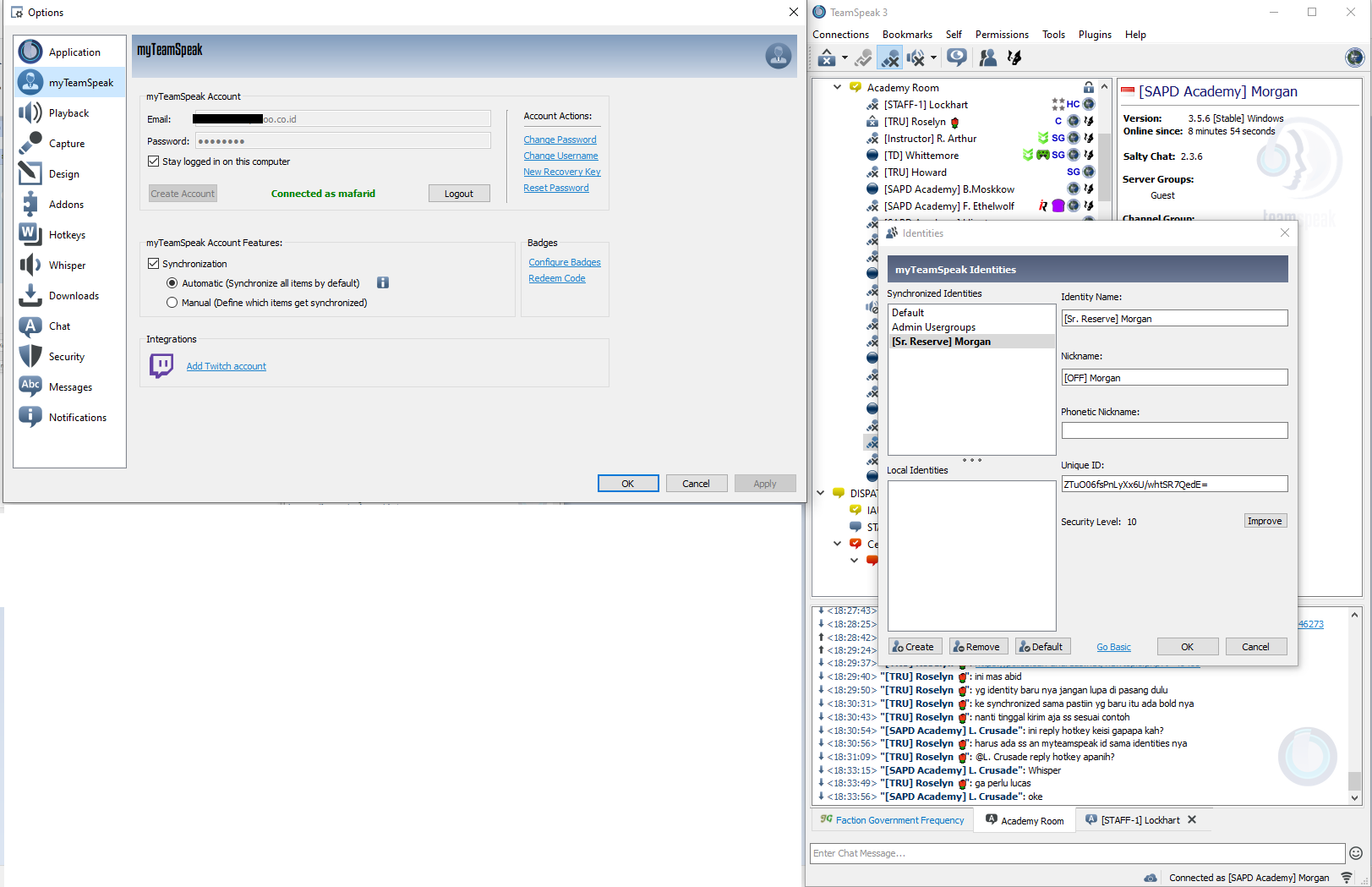Open the speaker mute dropdown arrow
This screenshot has width=1372, height=887.
coord(933,58)
